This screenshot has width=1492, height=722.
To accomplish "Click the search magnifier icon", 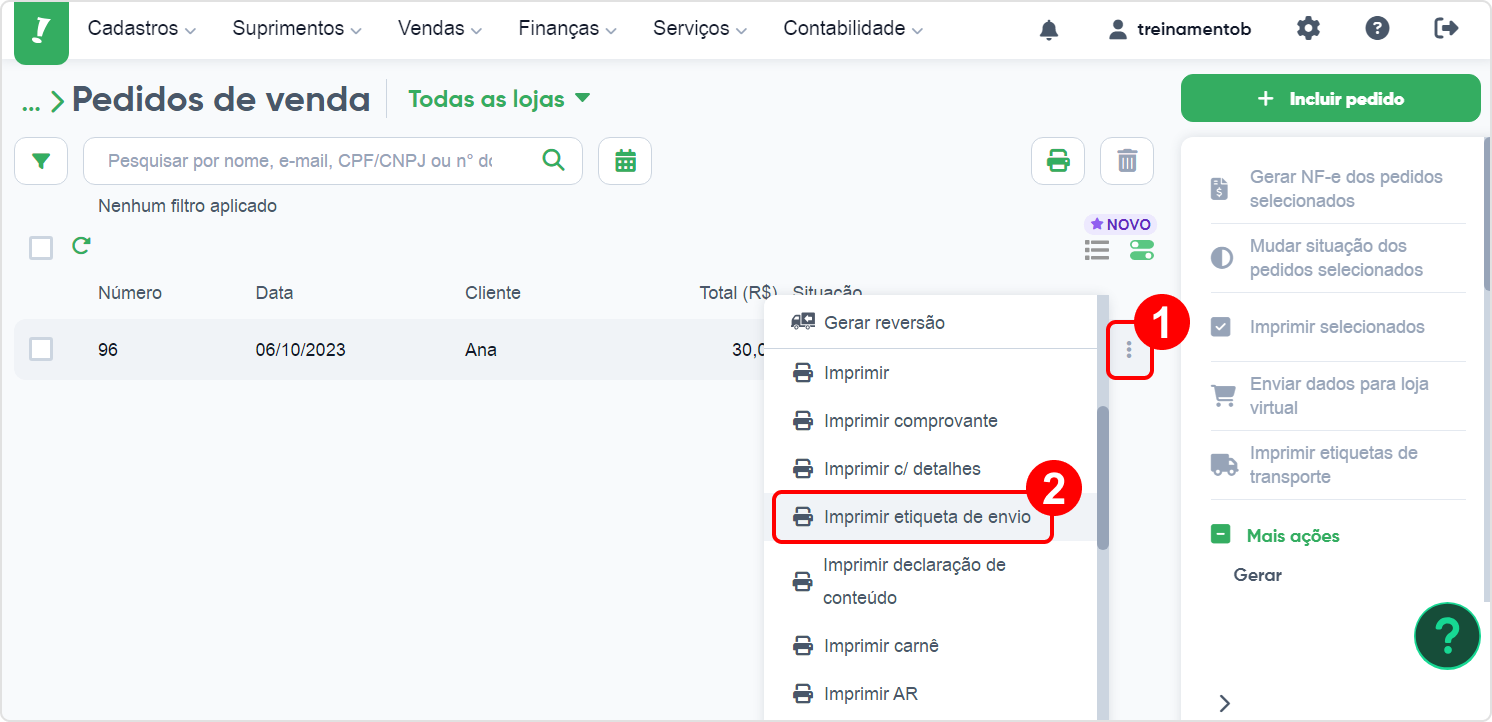I will coord(553,160).
